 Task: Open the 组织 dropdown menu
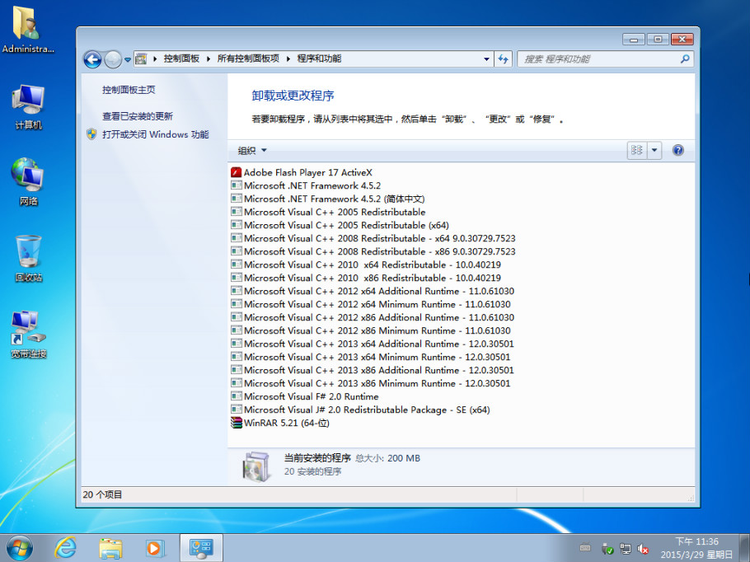(252, 151)
